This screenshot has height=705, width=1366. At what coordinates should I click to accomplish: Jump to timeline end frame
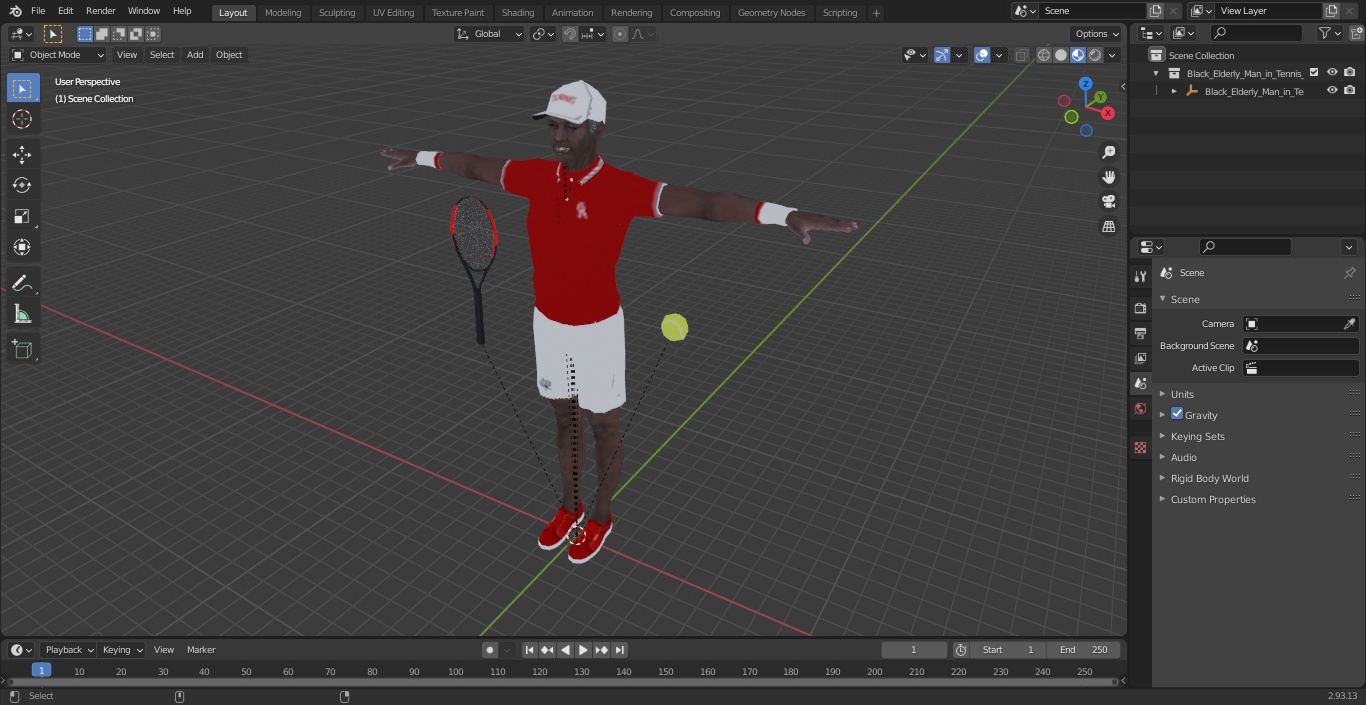(x=619, y=650)
